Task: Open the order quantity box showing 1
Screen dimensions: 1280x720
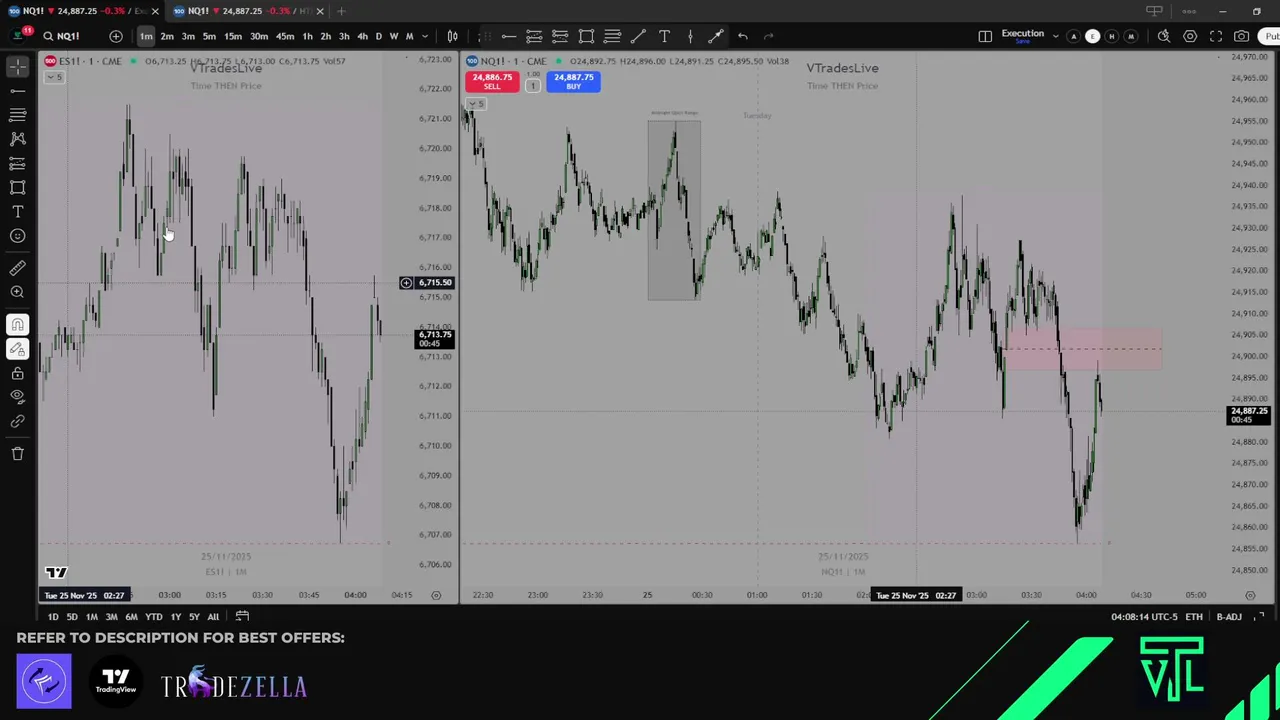Action: [x=532, y=85]
